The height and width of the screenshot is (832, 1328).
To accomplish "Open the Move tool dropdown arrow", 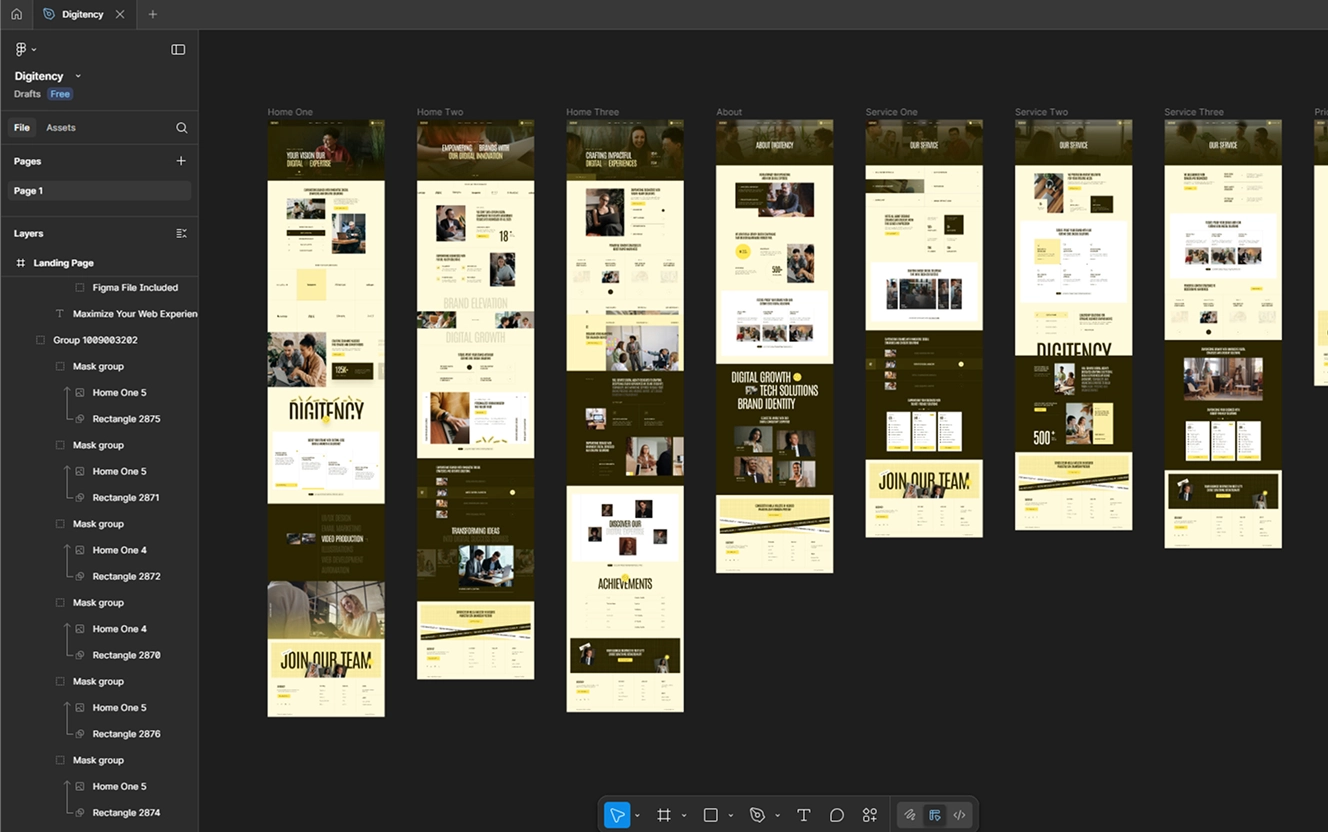I will pyautogui.click(x=637, y=815).
